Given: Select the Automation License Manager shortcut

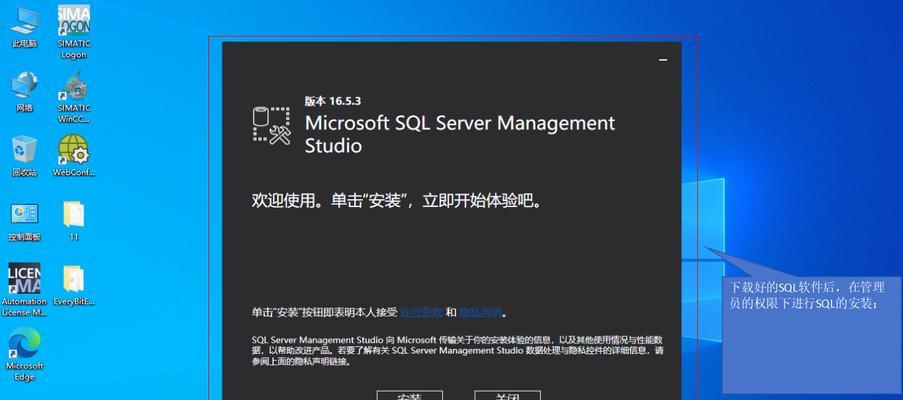Looking at the screenshot, I should click(24, 289).
